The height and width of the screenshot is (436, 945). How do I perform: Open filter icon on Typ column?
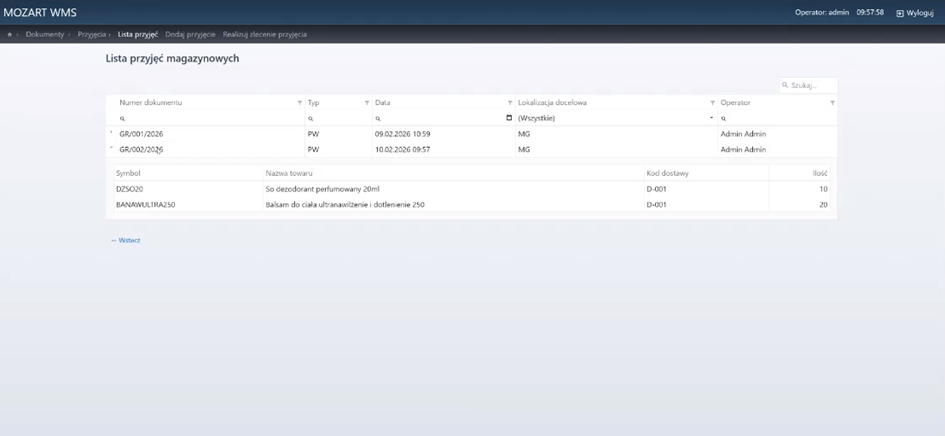coord(366,103)
